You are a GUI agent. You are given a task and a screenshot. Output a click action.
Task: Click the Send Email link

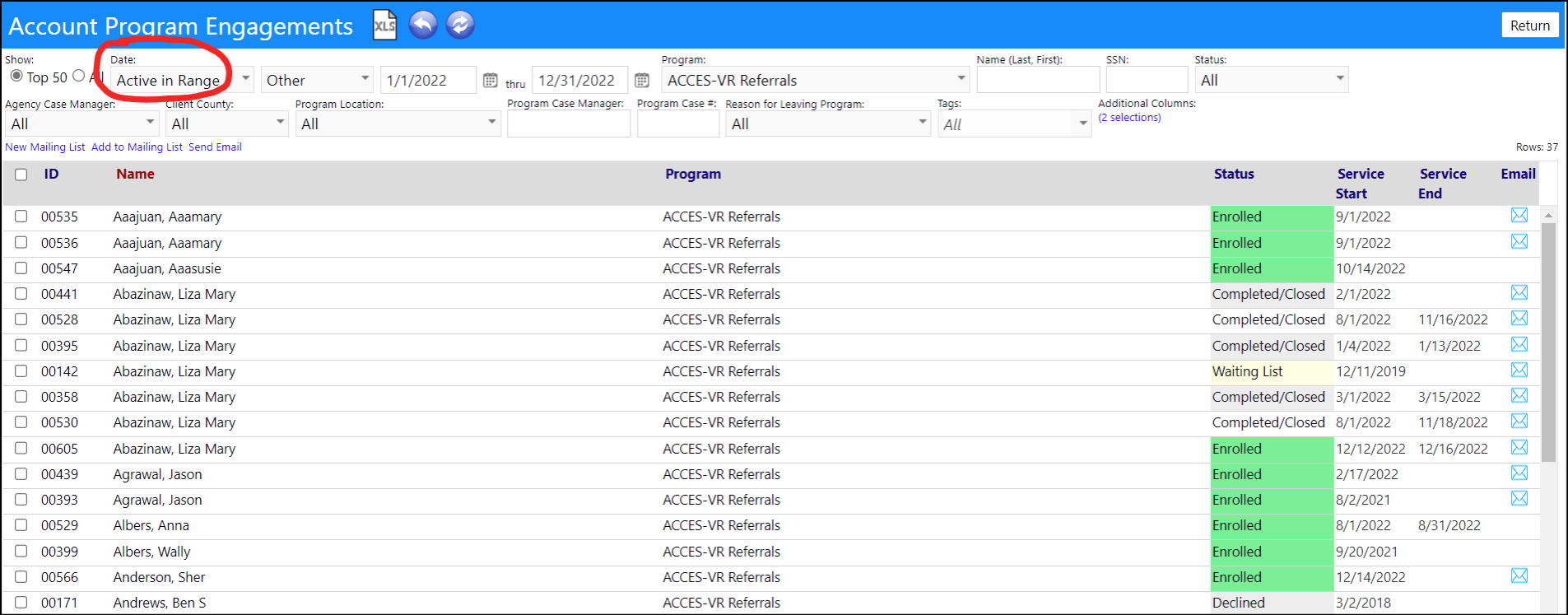coord(215,147)
